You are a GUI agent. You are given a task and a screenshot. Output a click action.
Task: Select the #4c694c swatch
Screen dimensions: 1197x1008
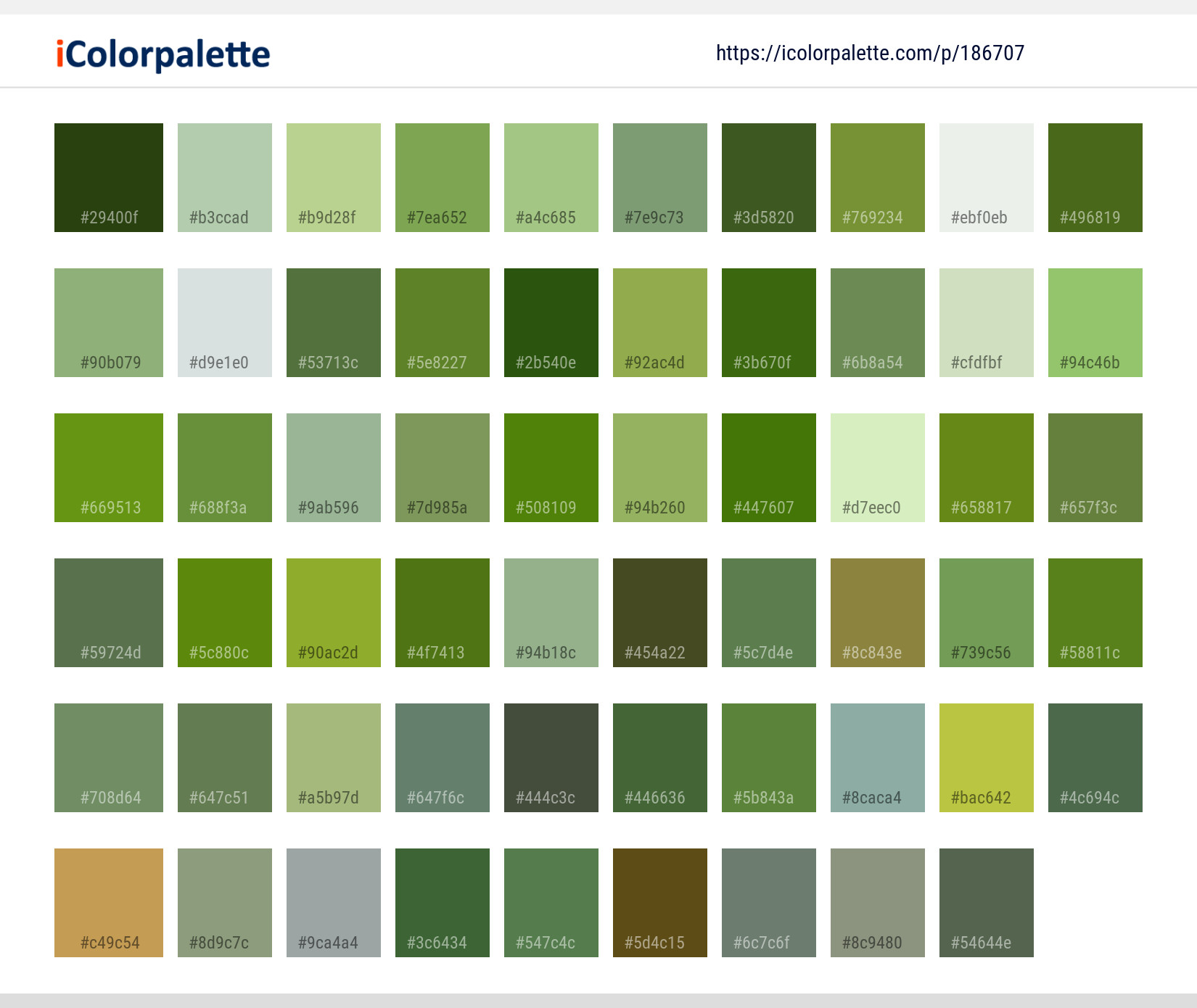(1095, 758)
